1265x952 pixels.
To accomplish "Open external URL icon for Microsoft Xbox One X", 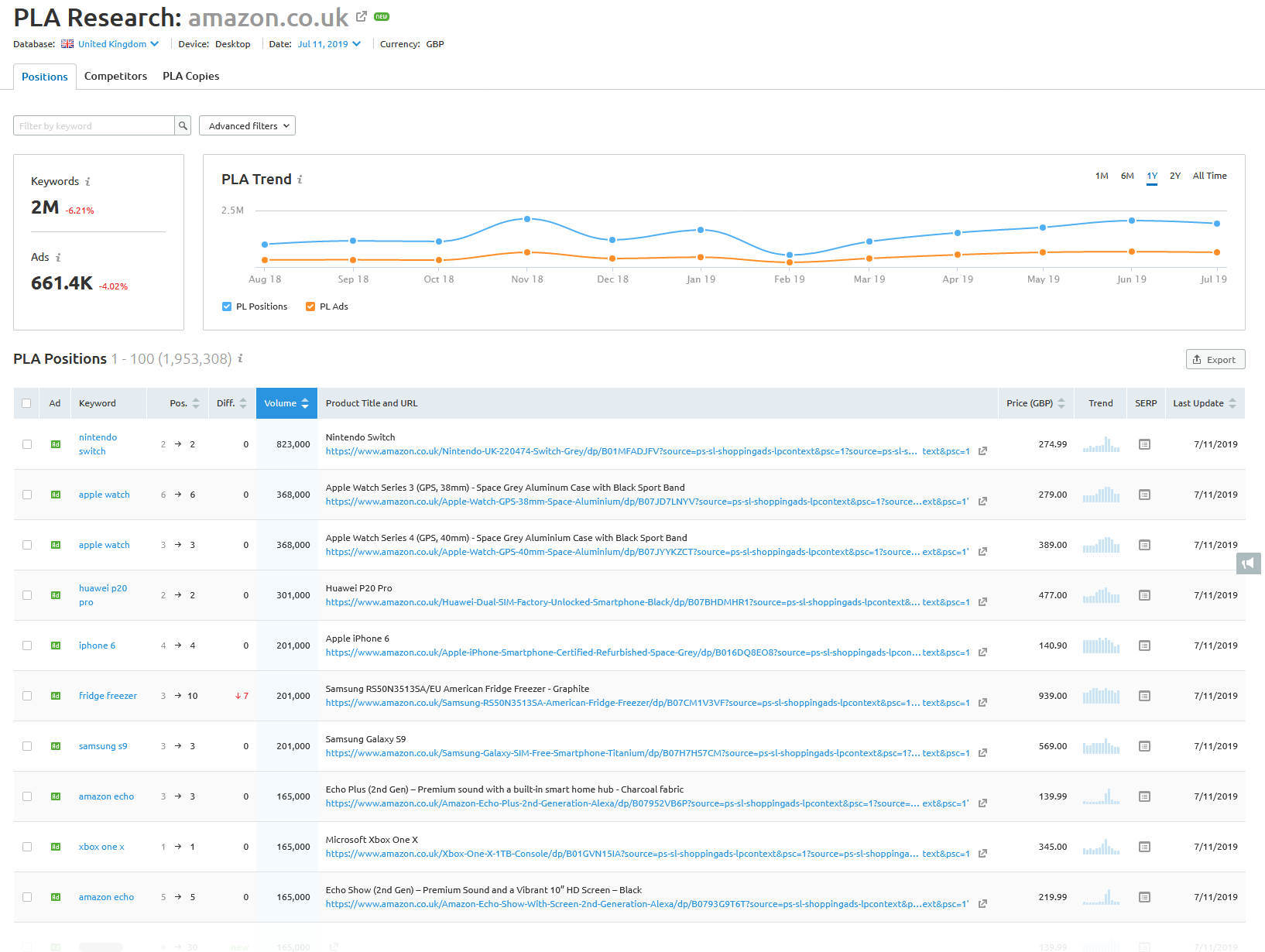I will (982, 854).
